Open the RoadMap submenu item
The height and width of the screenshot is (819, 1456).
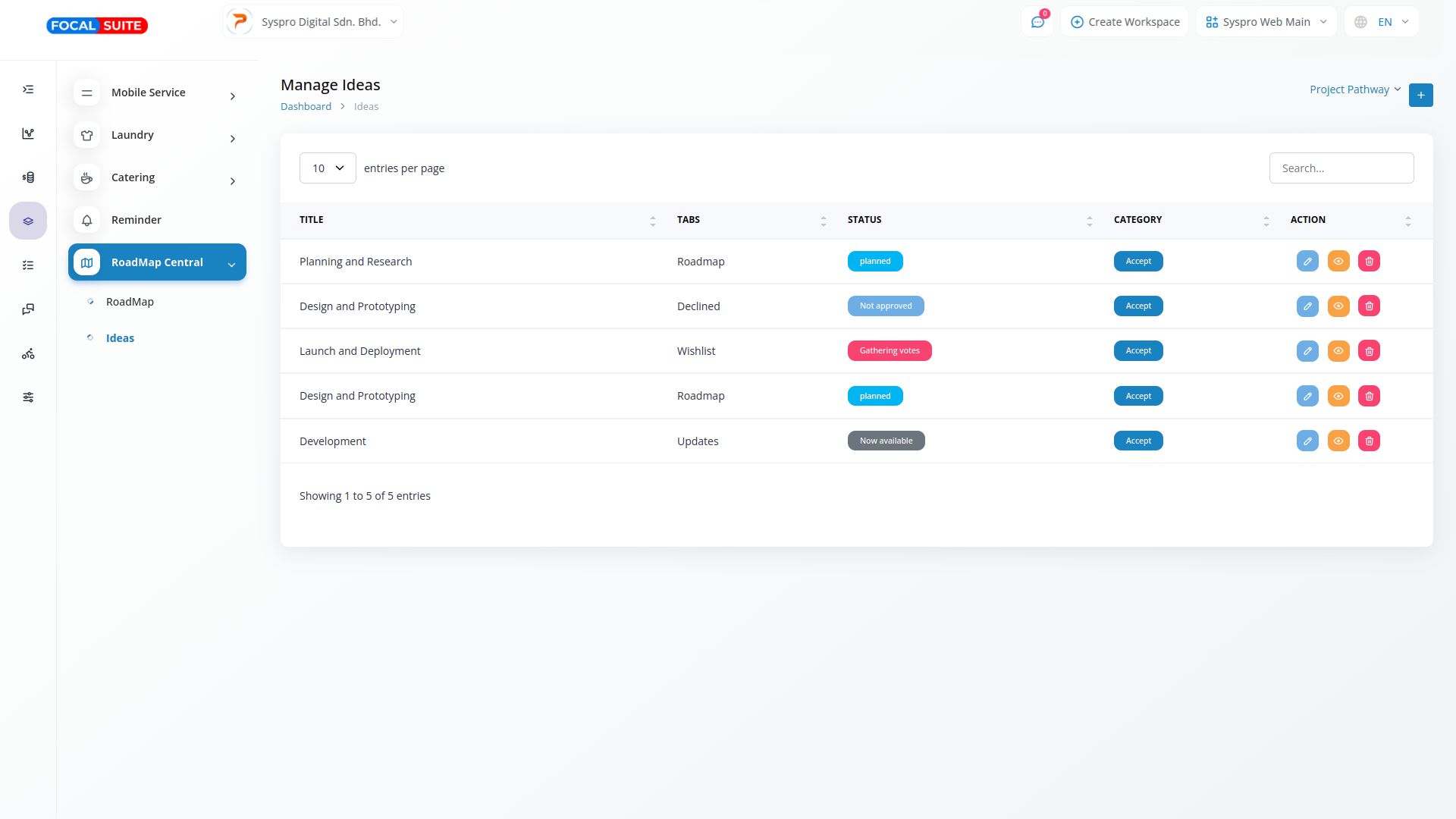tap(130, 302)
